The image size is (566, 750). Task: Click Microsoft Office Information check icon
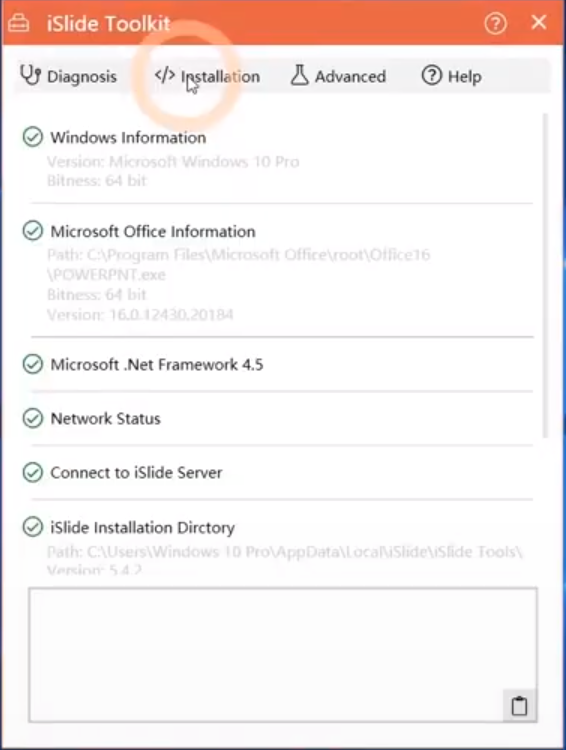(33, 231)
